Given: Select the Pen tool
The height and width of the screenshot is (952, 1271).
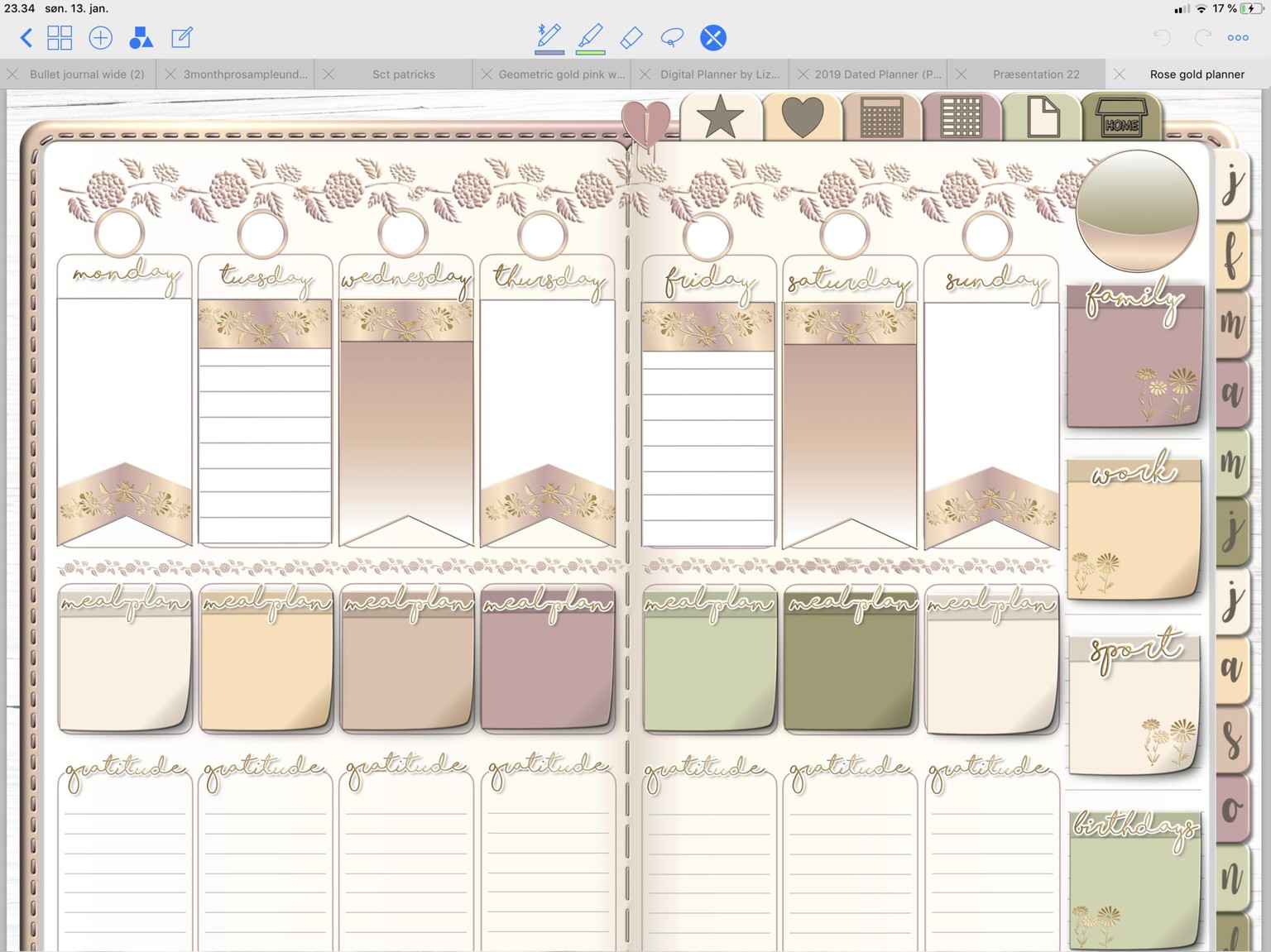Looking at the screenshot, I should (549, 37).
